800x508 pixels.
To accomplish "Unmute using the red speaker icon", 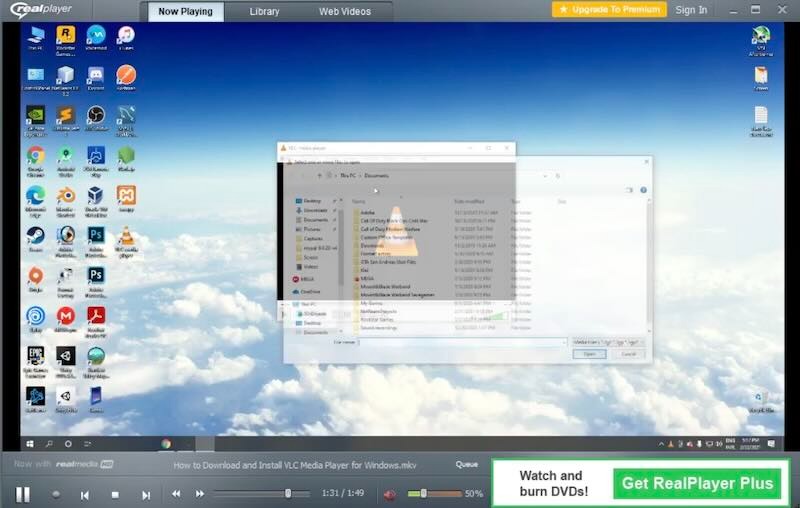I will [x=390, y=494].
